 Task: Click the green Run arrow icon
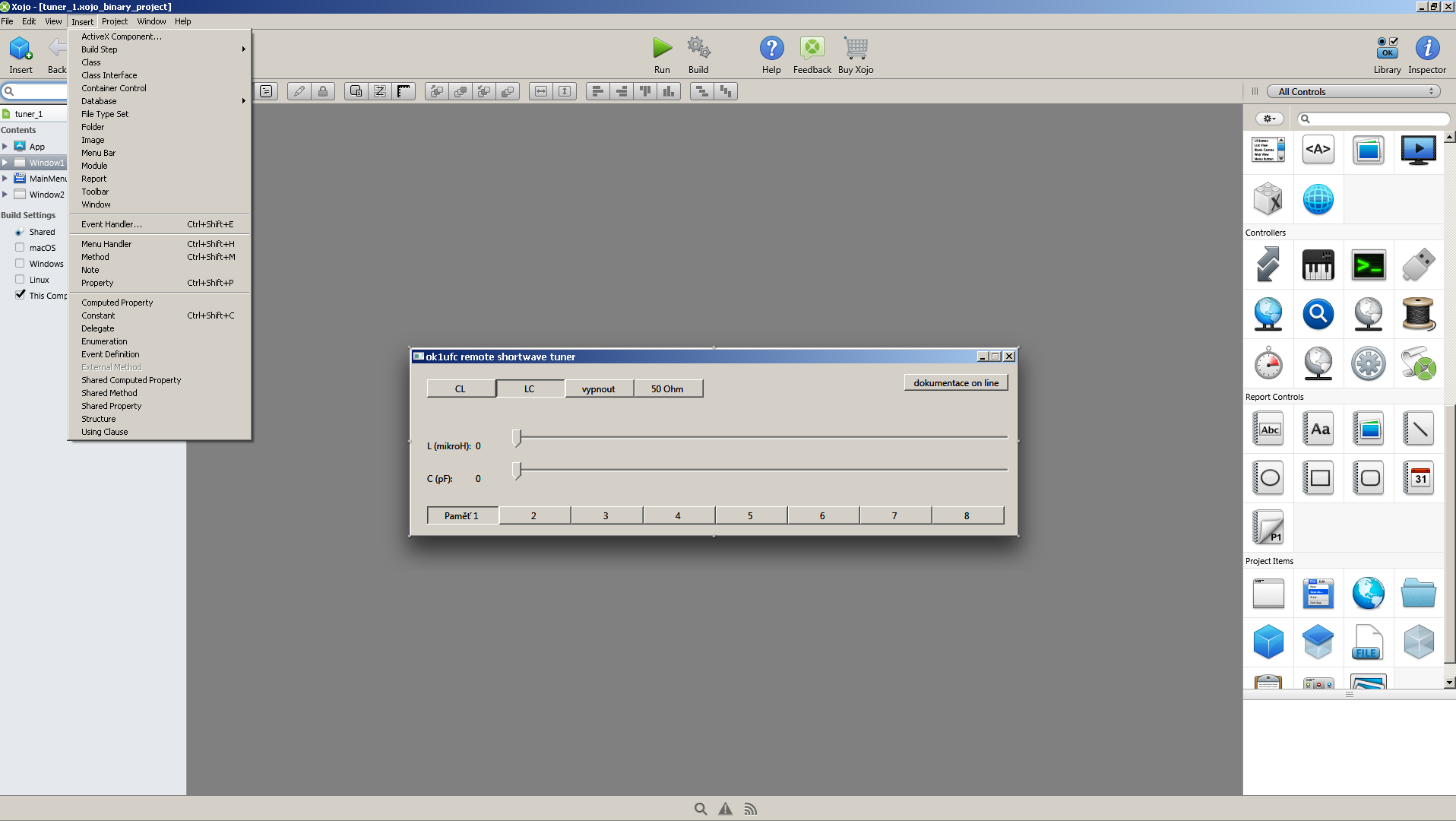pos(662,49)
